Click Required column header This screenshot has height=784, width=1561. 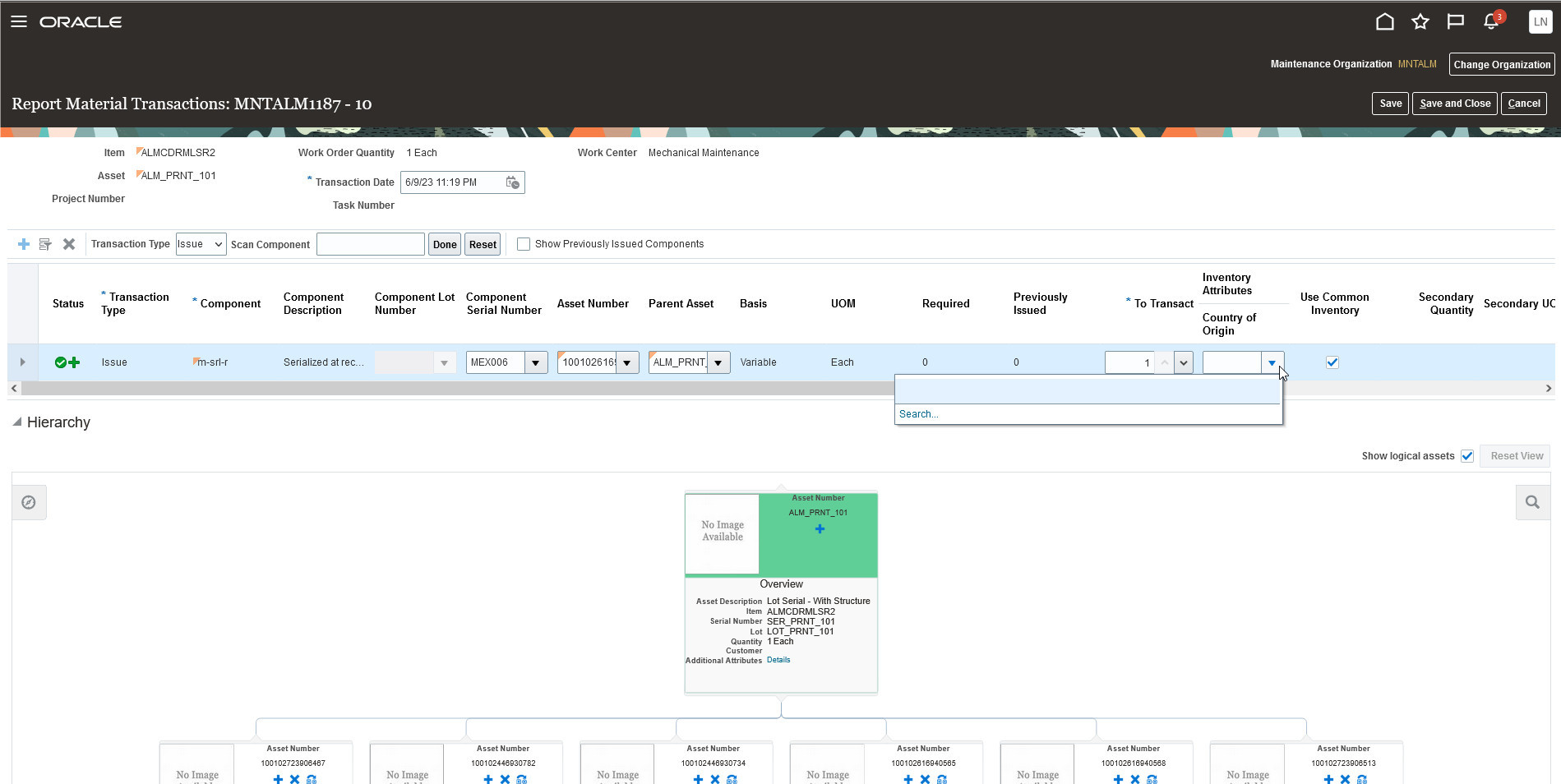946,304
